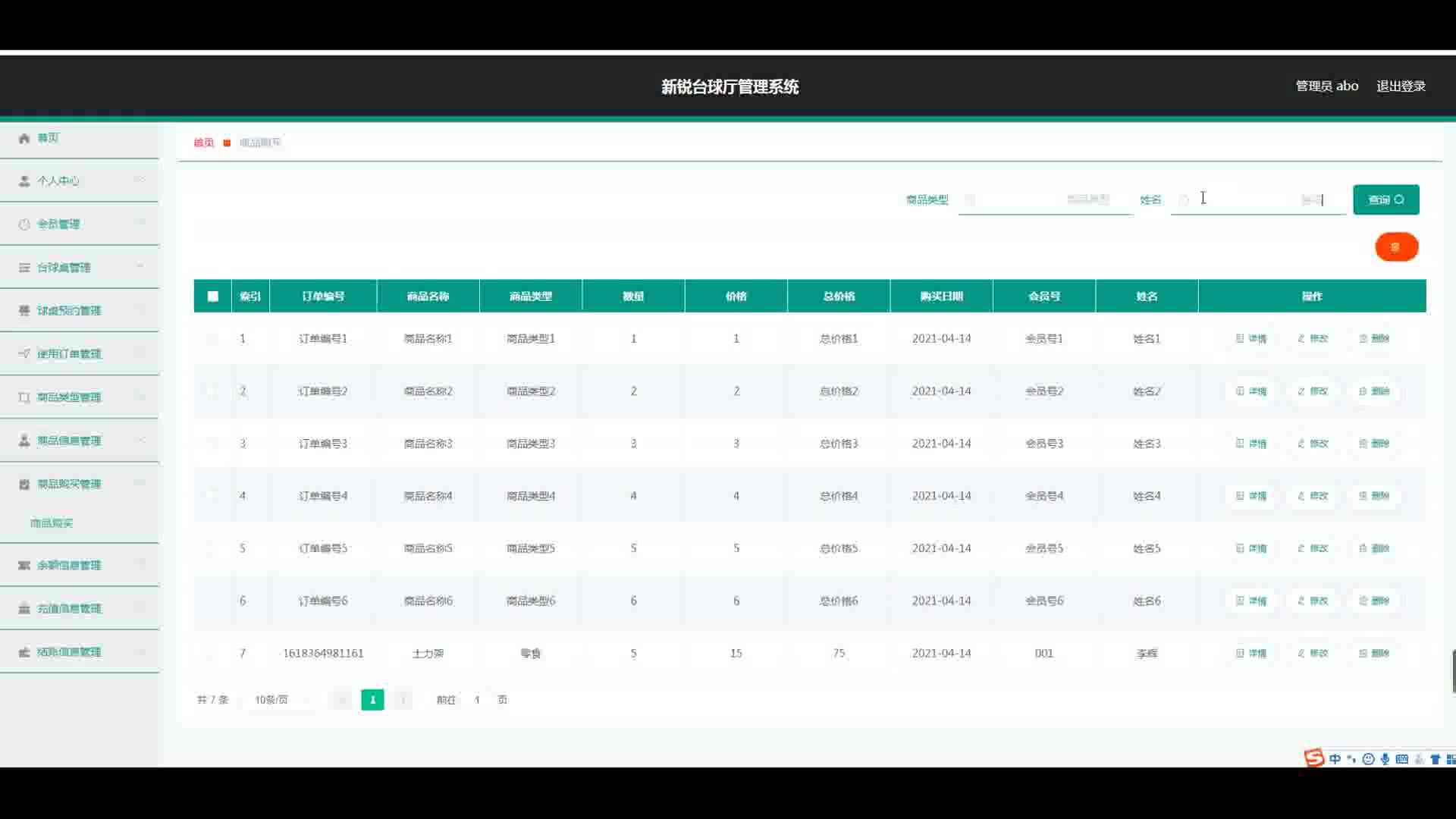The height and width of the screenshot is (819, 1456).
Task: Click 详情 detail icon for row 1
Action: click(1240, 339)
